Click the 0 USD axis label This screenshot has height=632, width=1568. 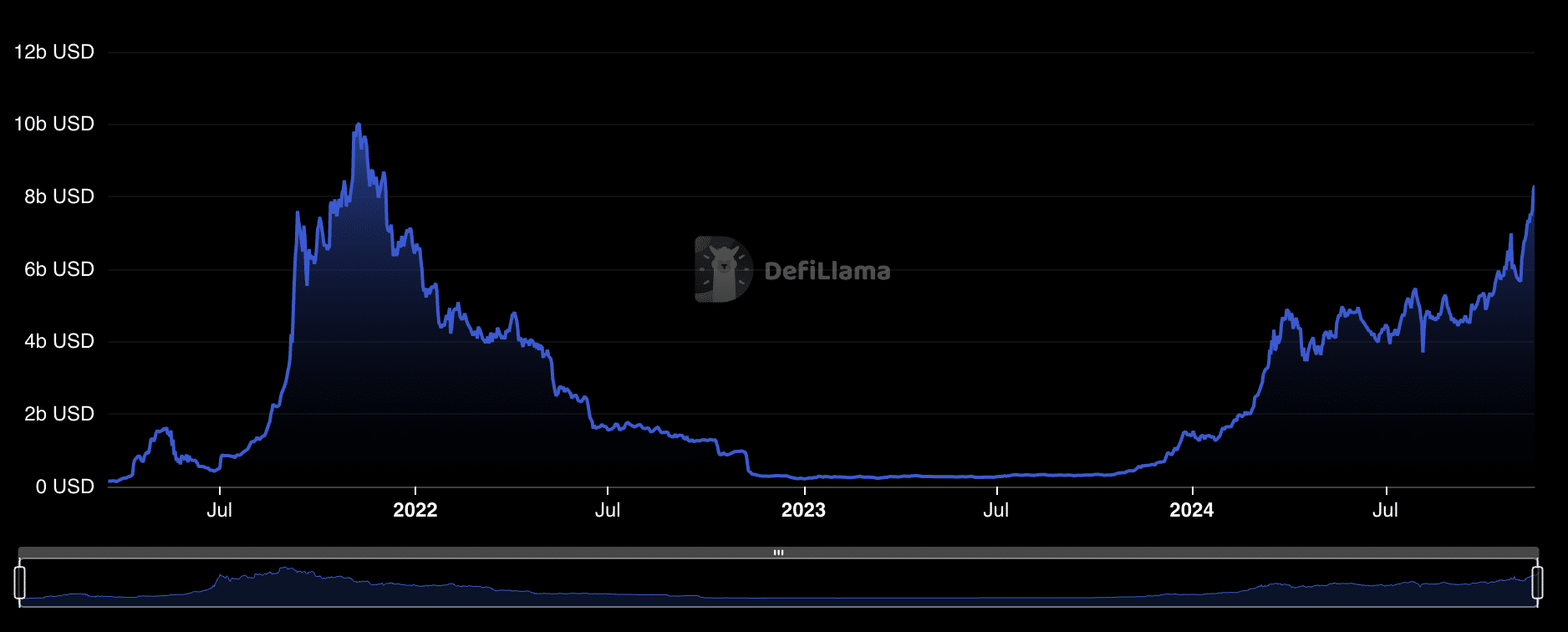[65, 487]
